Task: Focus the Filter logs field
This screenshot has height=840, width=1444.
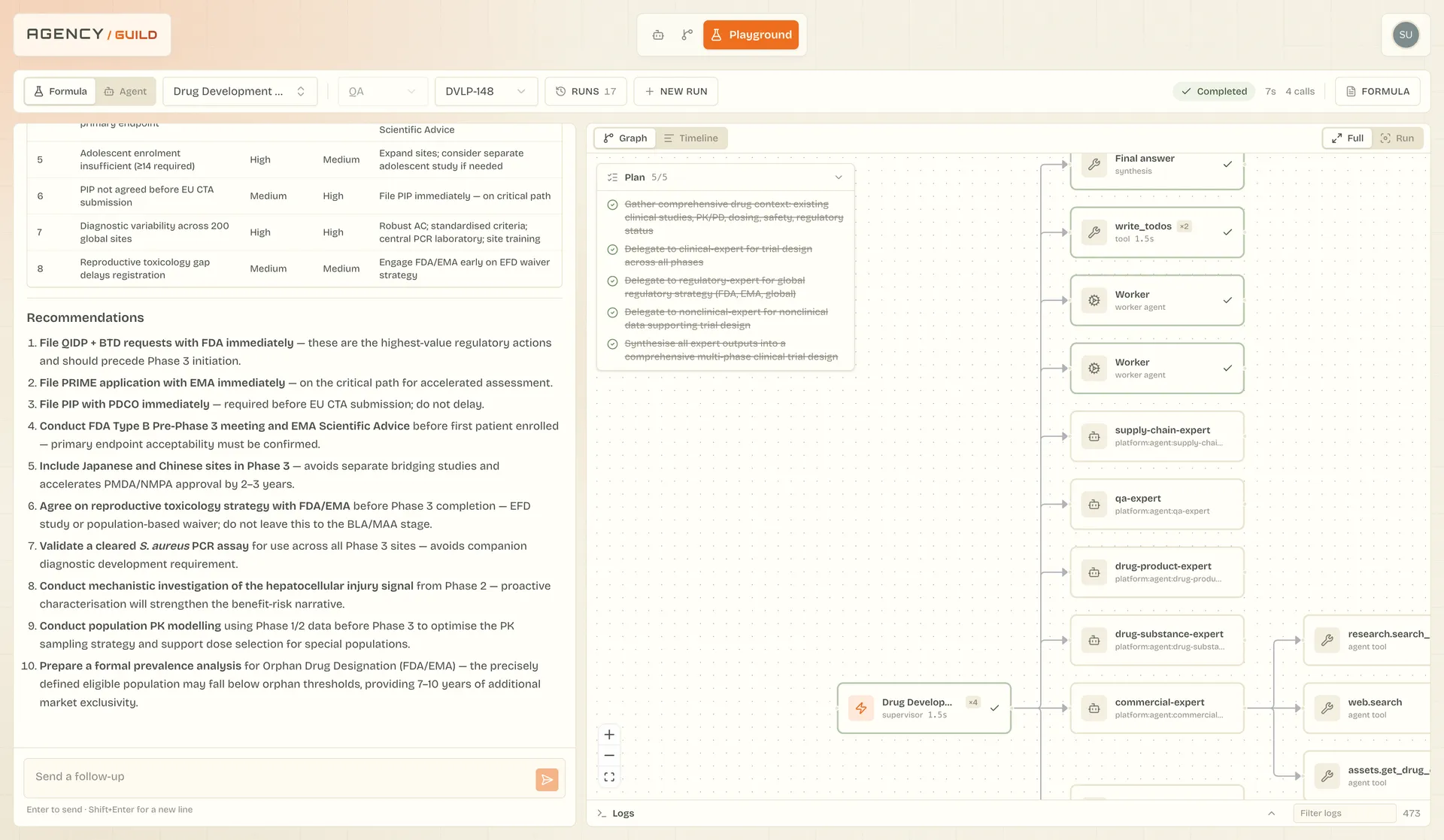Action: click(1344, 813)
